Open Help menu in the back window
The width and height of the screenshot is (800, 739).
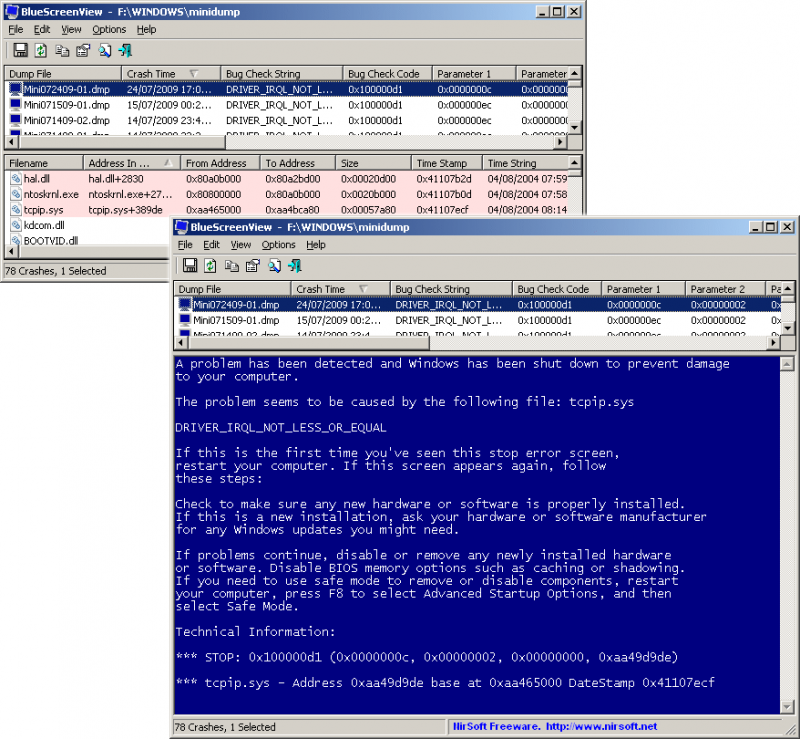(x=146, y=29)
